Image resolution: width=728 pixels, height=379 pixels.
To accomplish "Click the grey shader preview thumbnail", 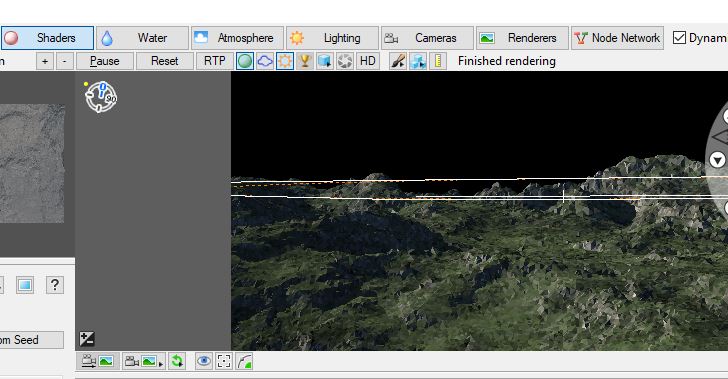I will [32, 163].
